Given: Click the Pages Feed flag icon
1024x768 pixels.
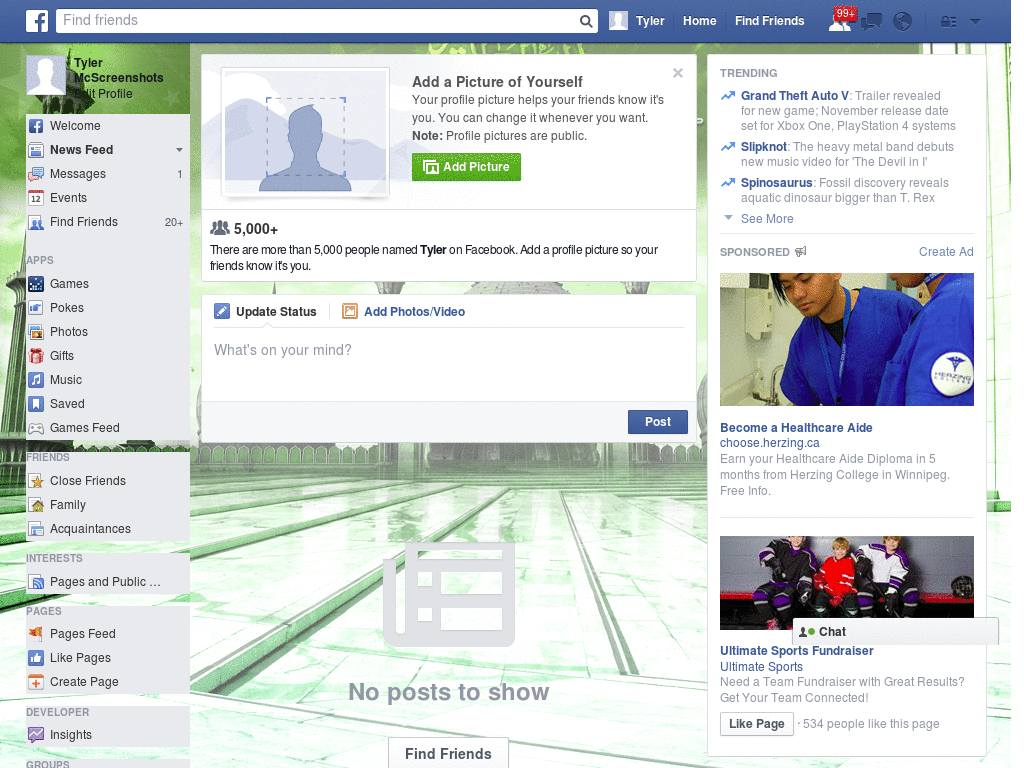Looking at the screenshot, I should tap(36, 633).
